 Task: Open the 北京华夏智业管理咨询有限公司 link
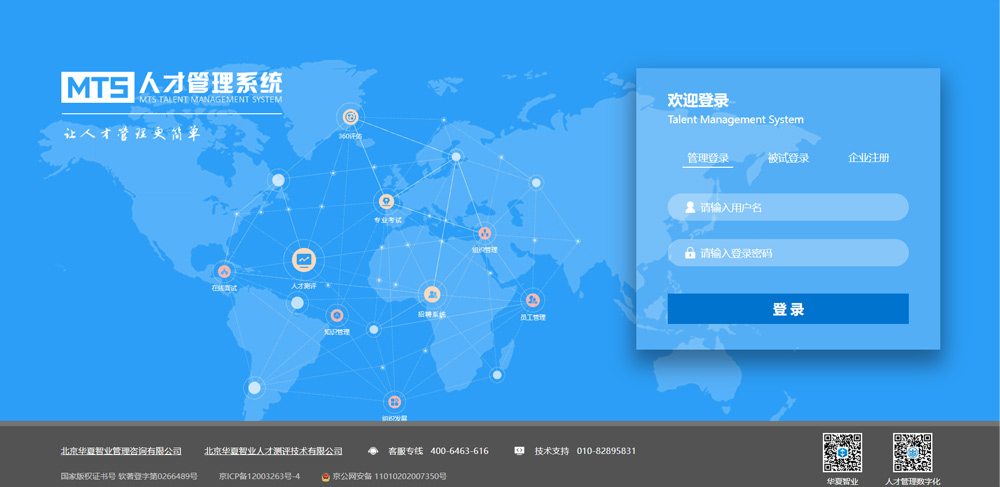point(121,451)
